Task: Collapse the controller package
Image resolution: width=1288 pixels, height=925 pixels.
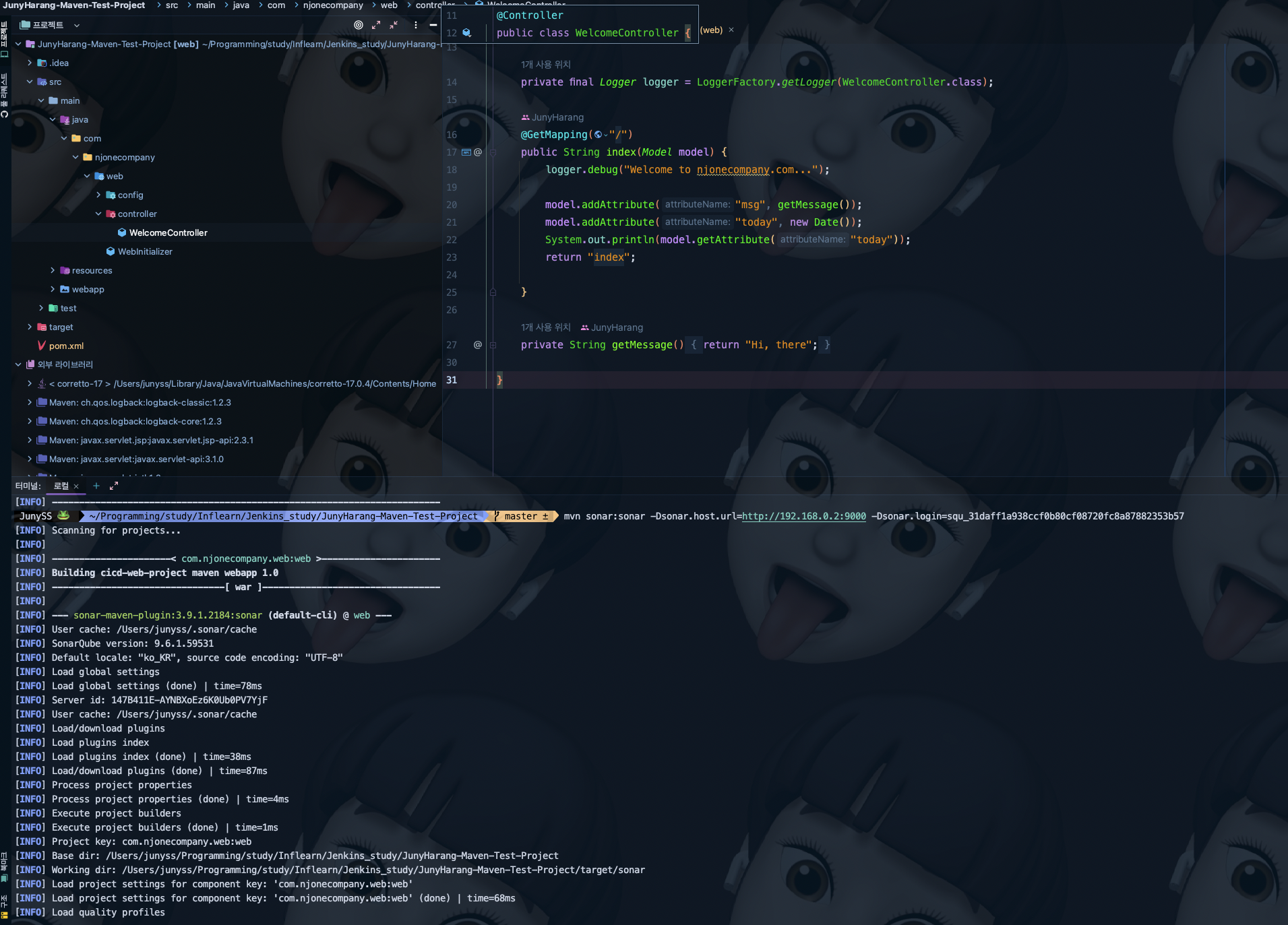Action: [x=98, y=214]
